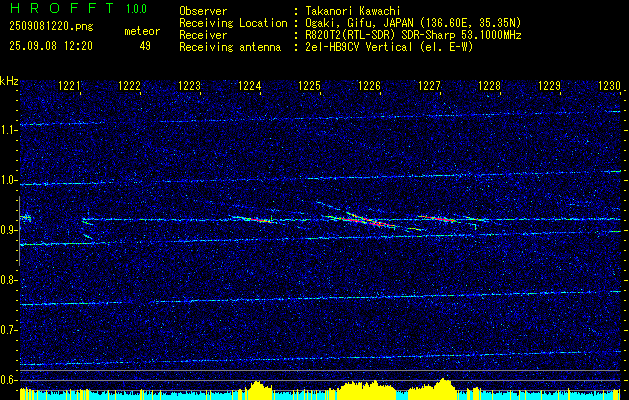This screenshot has height=400, width=629.
Task: Click the Receiving antenna label
Action: (230, 47)
